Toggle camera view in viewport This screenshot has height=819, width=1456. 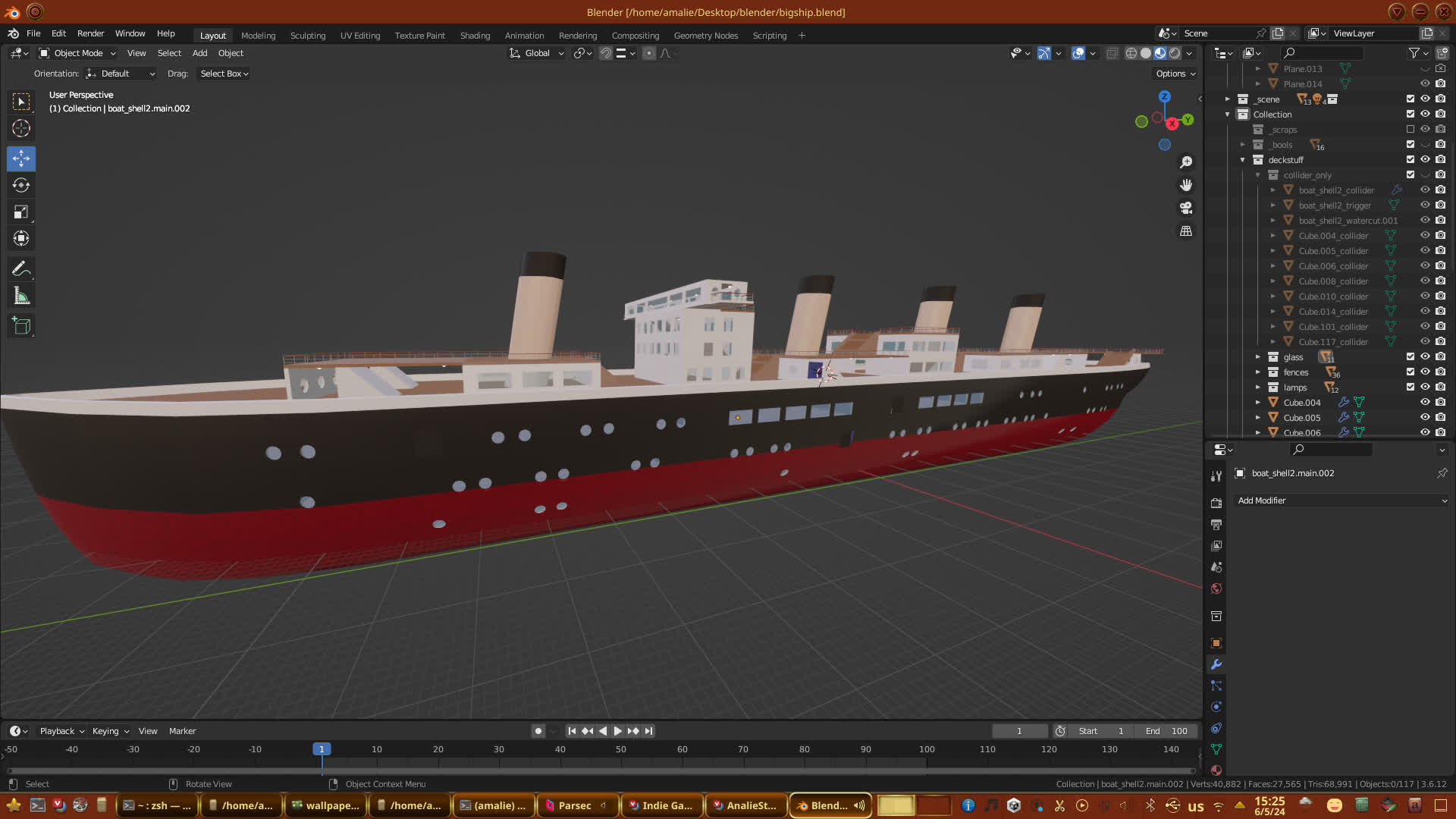point(1186,208)
